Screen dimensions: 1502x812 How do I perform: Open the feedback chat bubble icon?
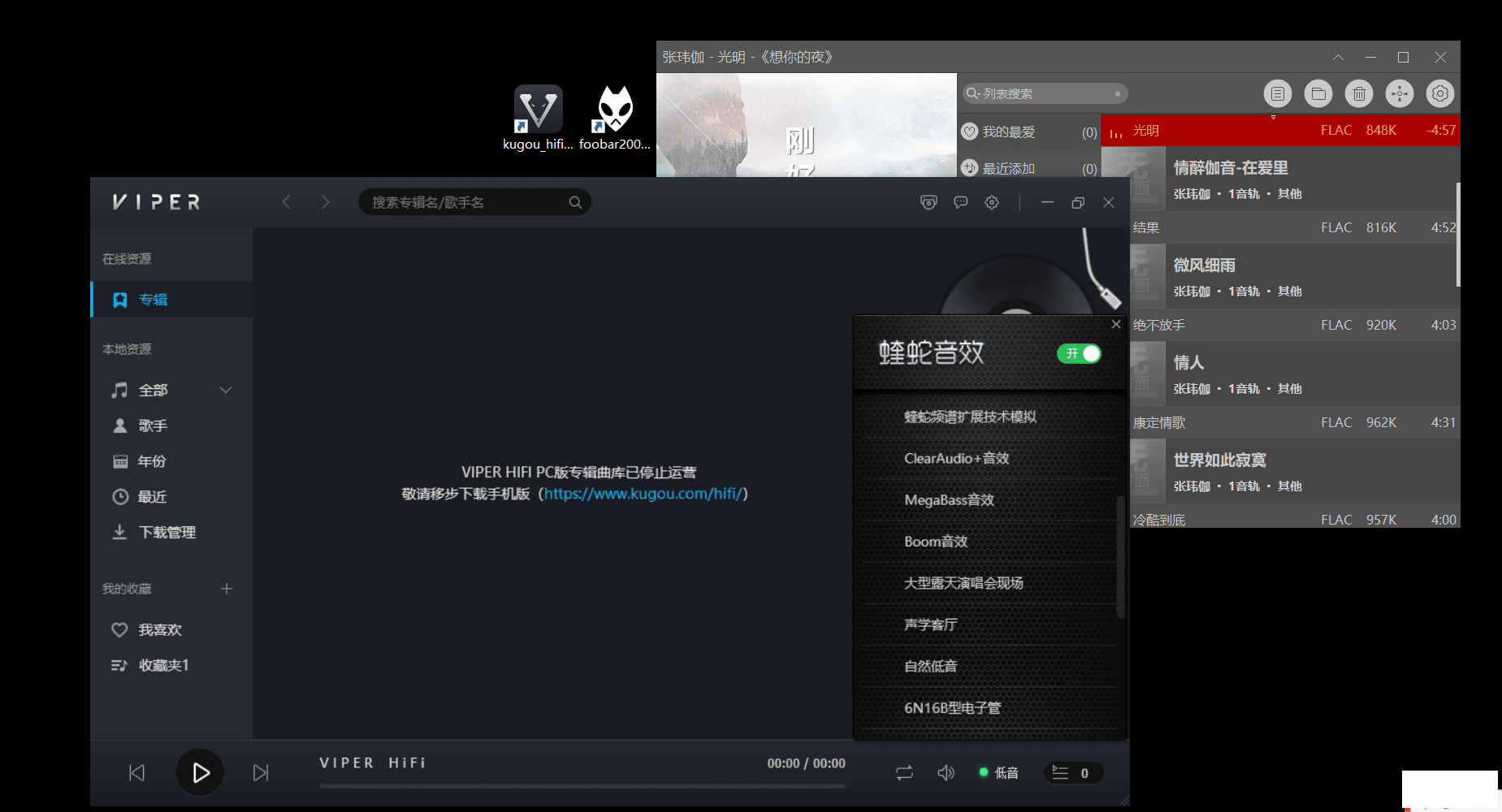point(961,202)
